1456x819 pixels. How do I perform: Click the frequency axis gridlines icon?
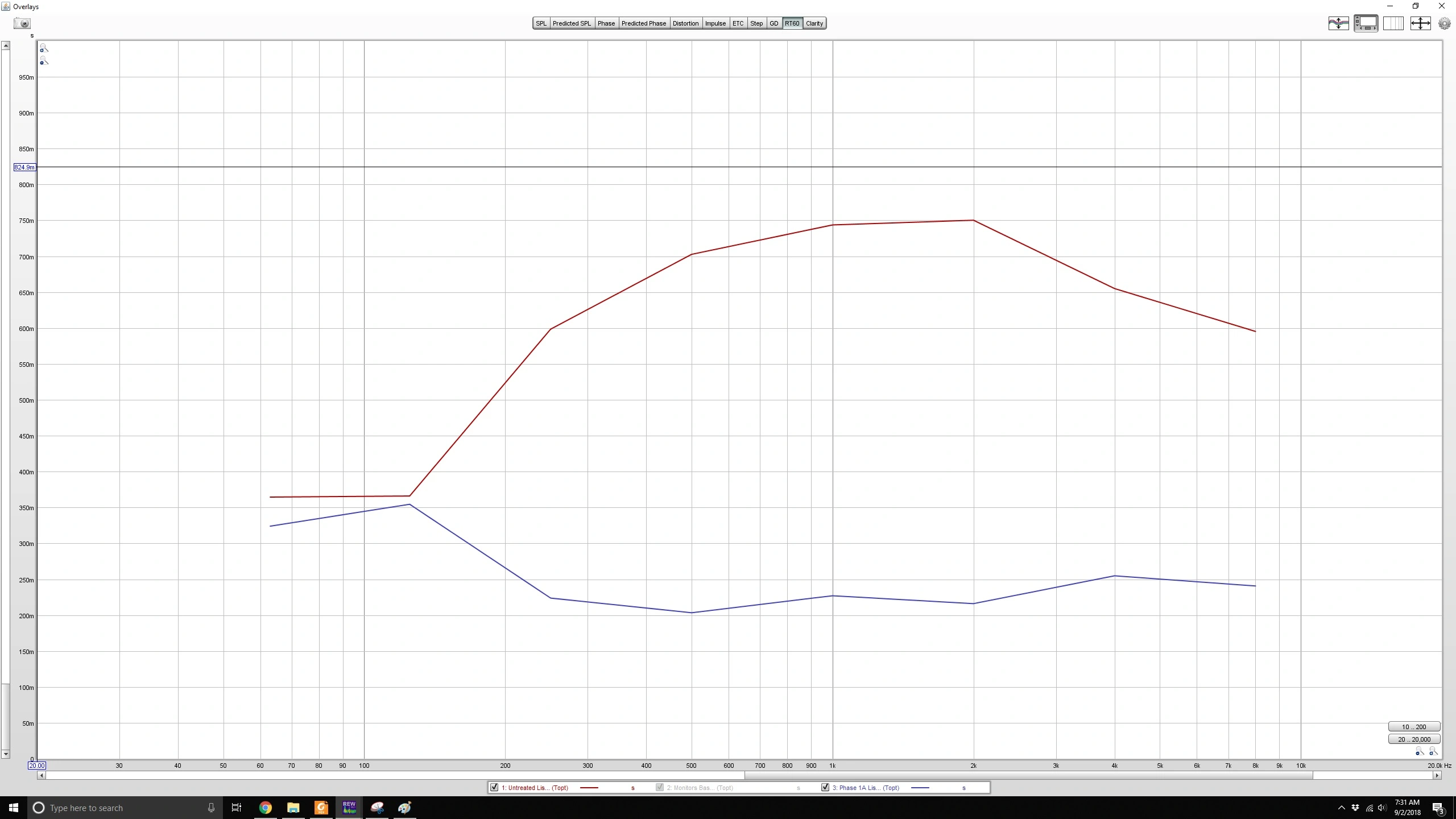point(1393,23)
